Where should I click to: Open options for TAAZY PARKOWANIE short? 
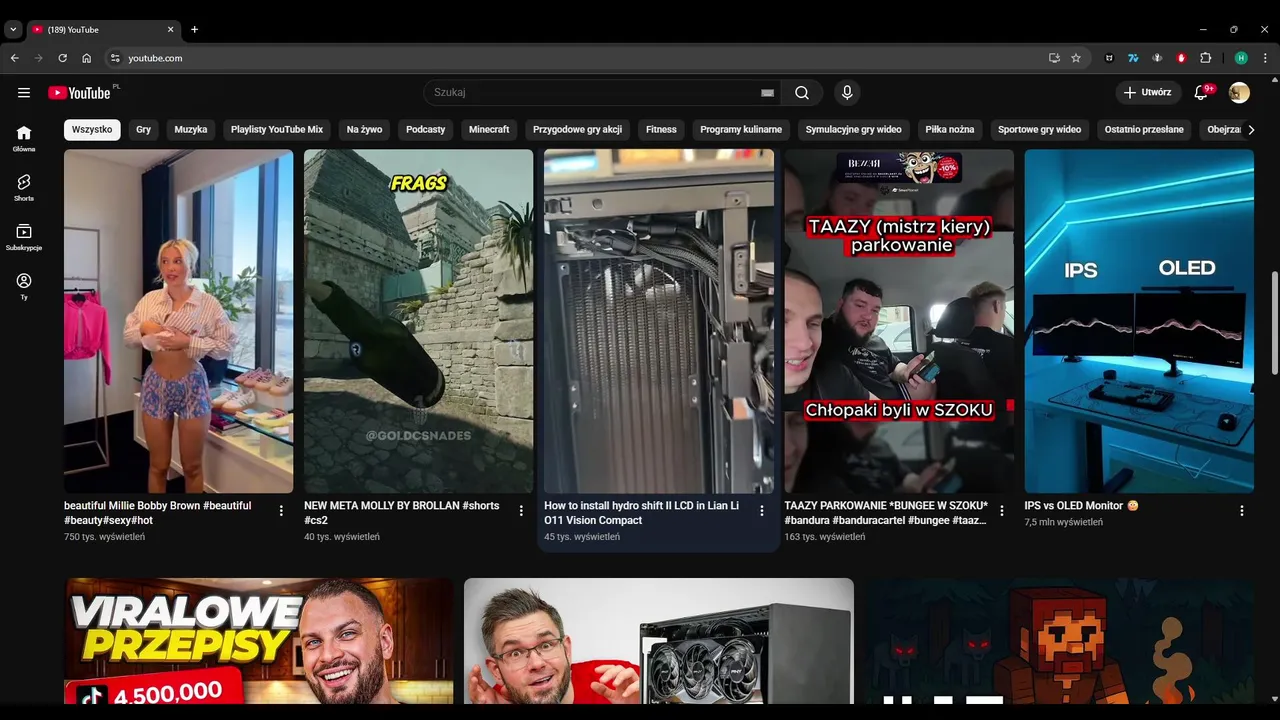[x=1001, y=511]
